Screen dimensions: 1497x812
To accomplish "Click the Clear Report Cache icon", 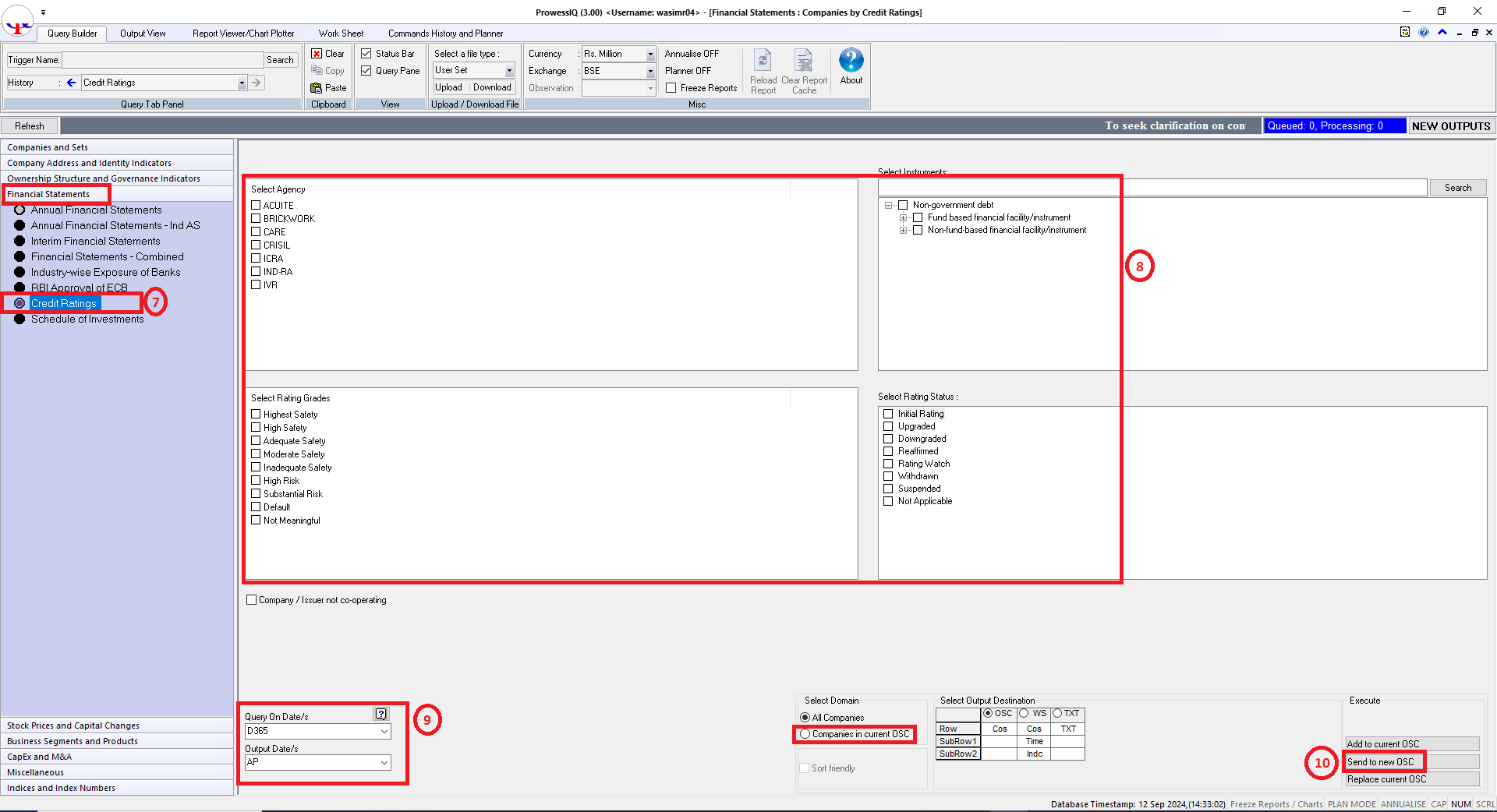I will click(x=804, y=61).
